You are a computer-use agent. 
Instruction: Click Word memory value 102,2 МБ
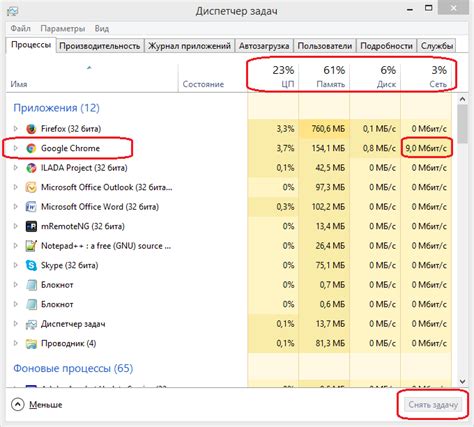[328, 207]
